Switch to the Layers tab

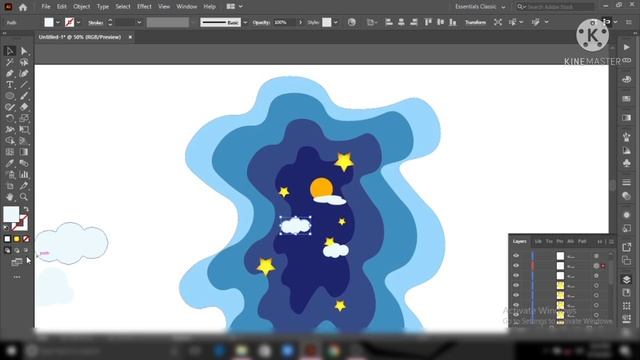click(520, 242)
